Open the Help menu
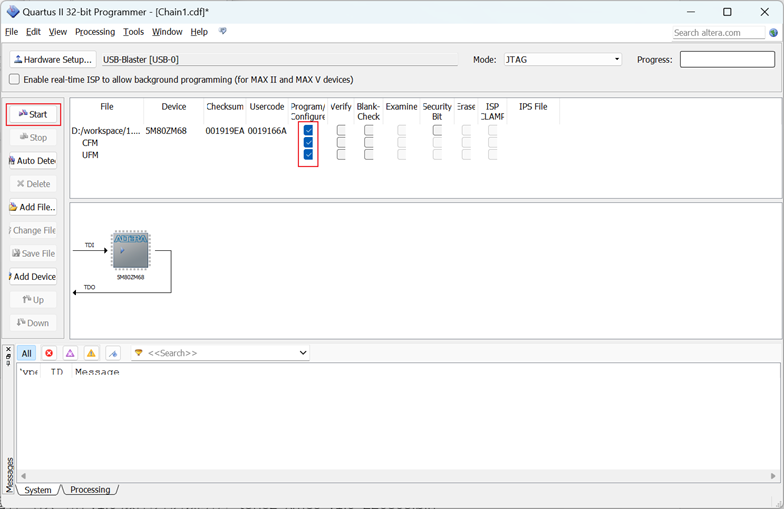 (x=199, y=32)
